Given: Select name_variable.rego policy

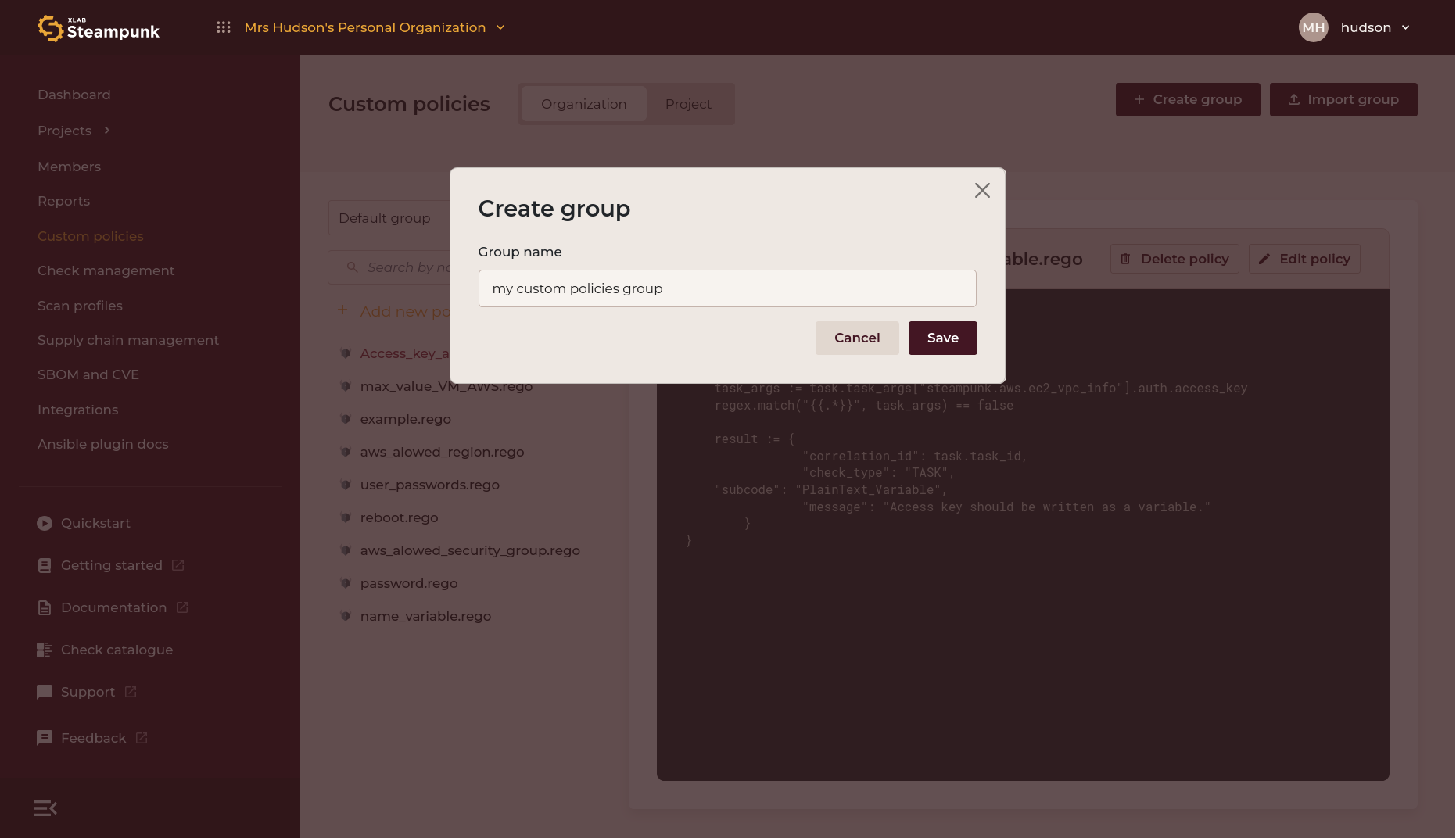Looking at the screenshot, I should [425, 616].
